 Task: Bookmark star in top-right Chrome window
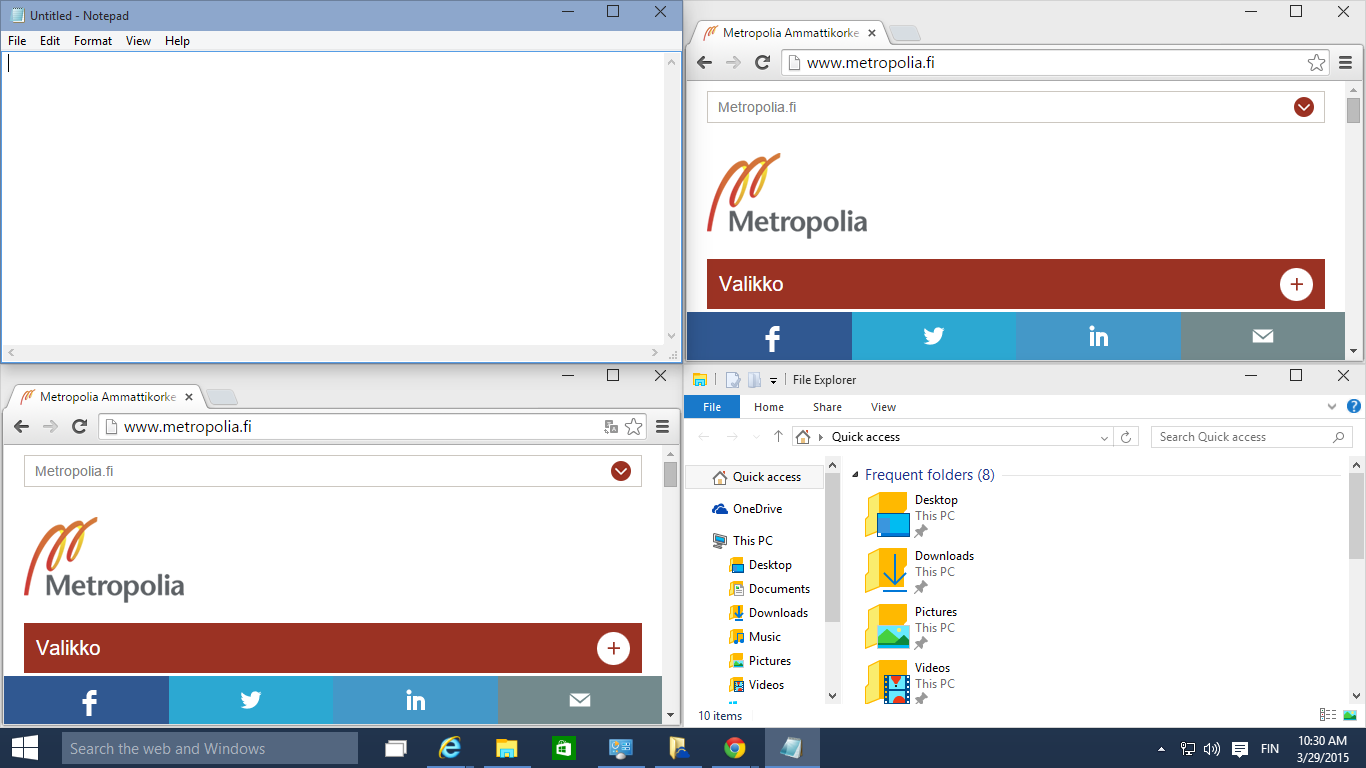point(1316,63)
